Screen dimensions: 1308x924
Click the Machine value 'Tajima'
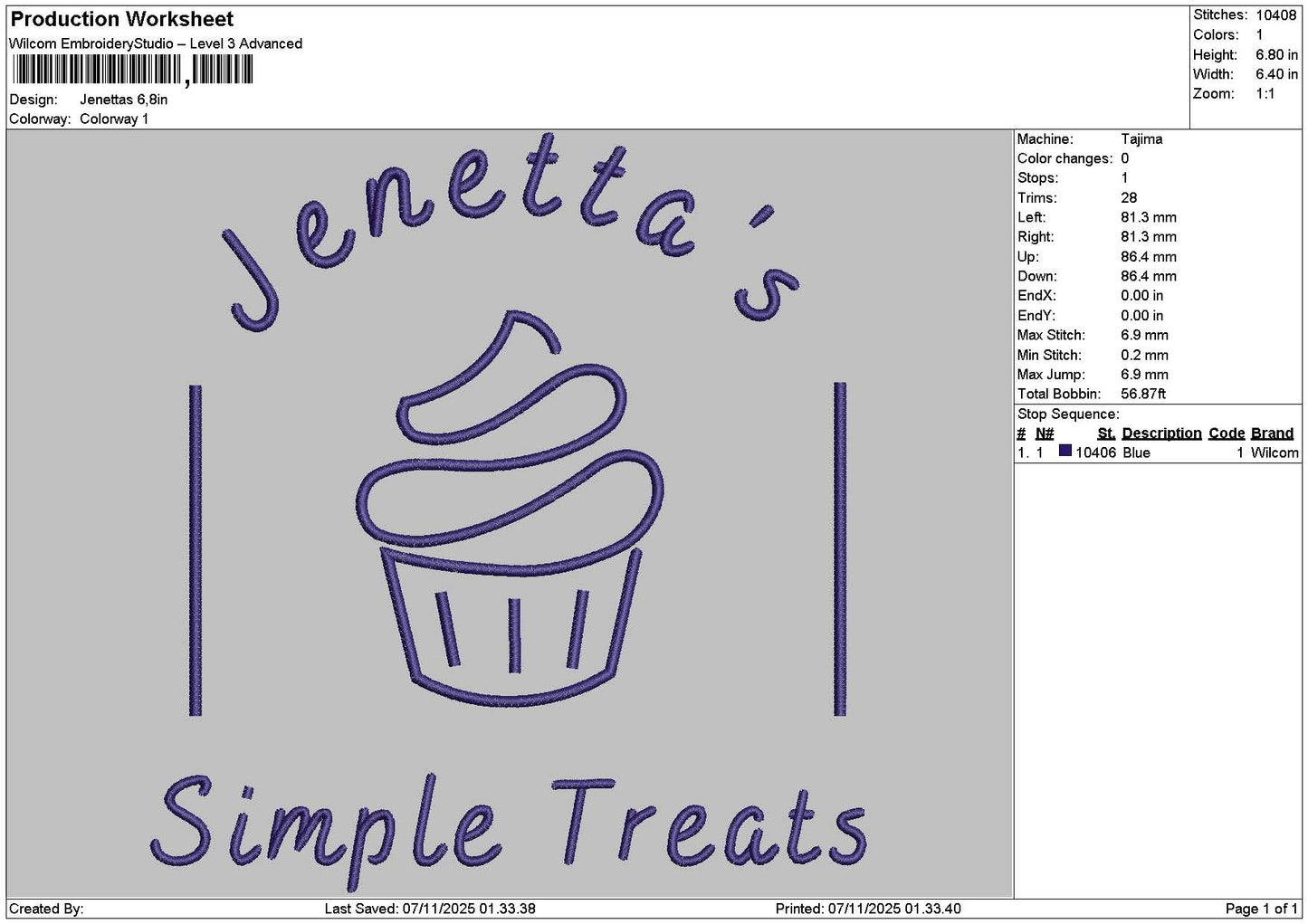[1141, 139]
